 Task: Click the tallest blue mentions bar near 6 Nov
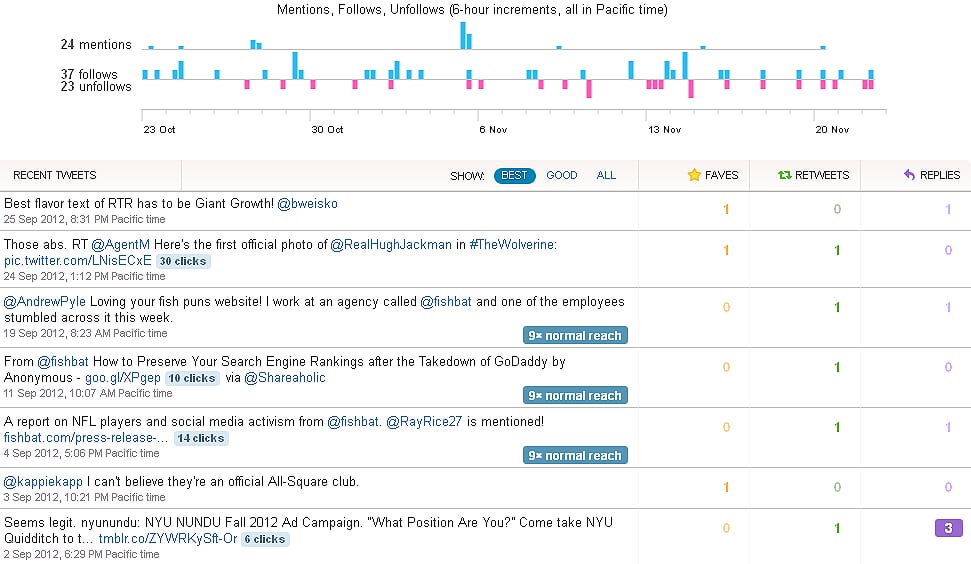click(x=463, y=35)
